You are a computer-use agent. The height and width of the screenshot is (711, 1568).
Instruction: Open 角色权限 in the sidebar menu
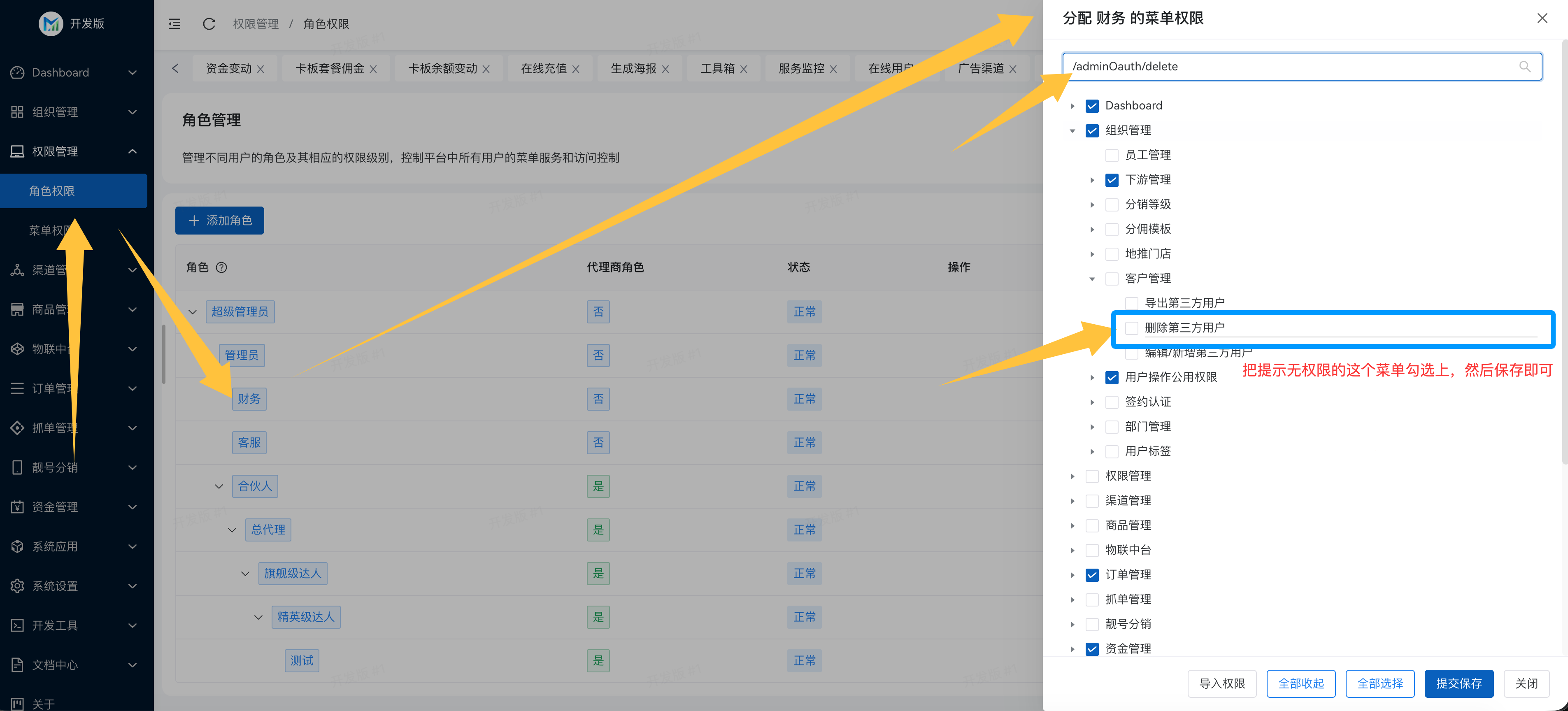52,191
